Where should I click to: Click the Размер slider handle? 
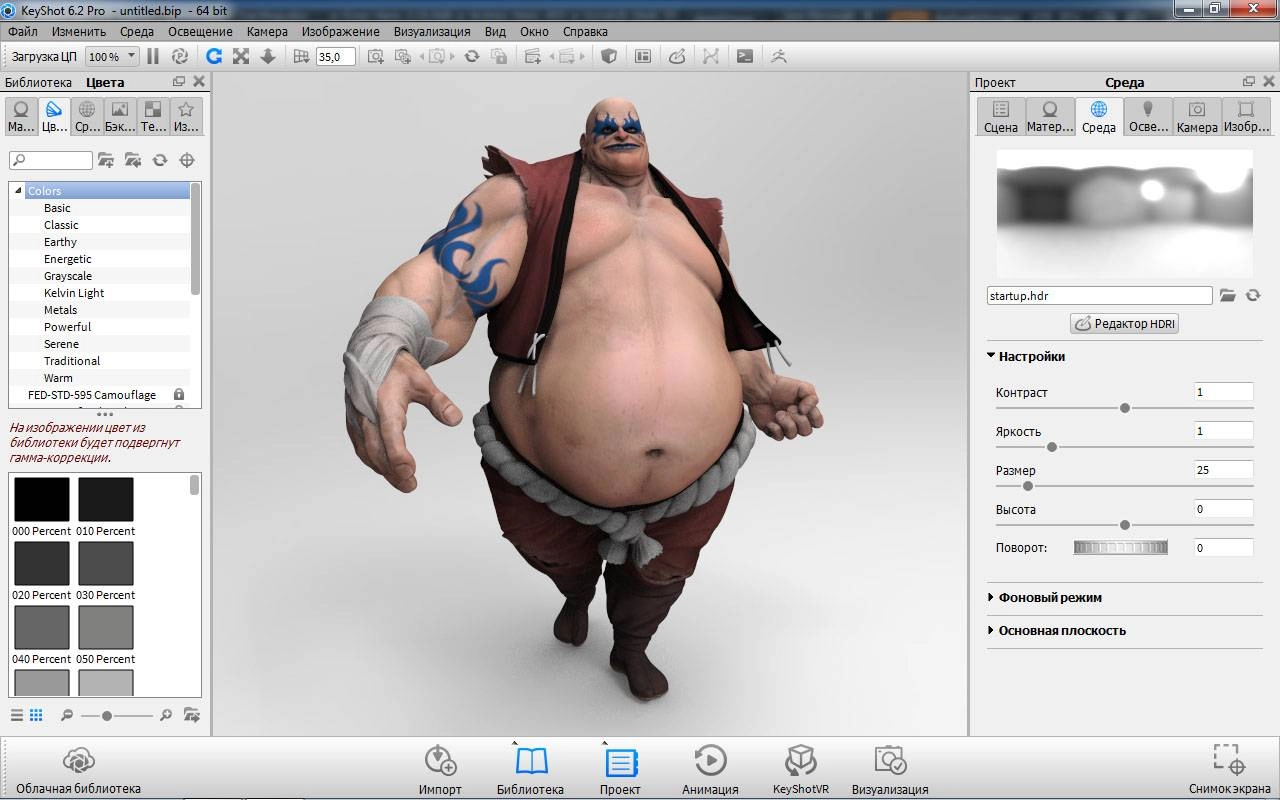[1028, 486]
